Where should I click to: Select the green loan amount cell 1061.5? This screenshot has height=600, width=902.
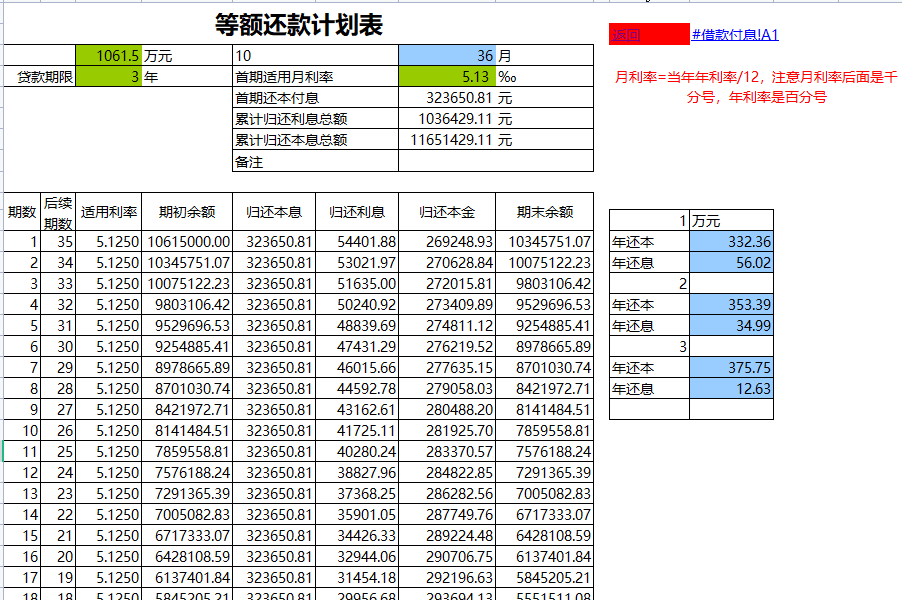[110, 52]
